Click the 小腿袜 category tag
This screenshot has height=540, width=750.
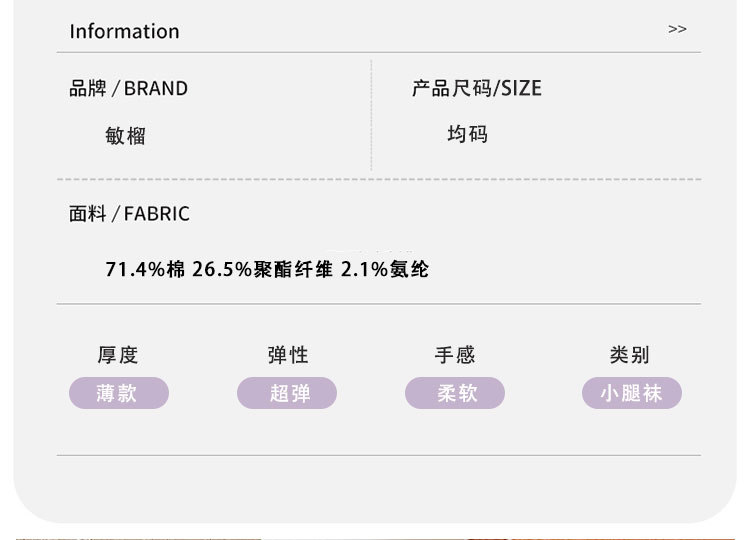pos(631,393)
